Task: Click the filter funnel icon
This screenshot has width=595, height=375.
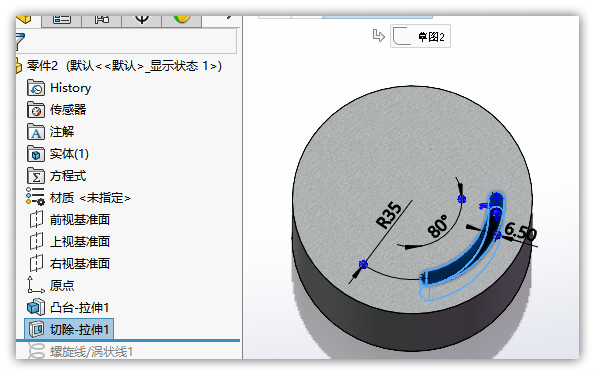Action: coord(20,42)
